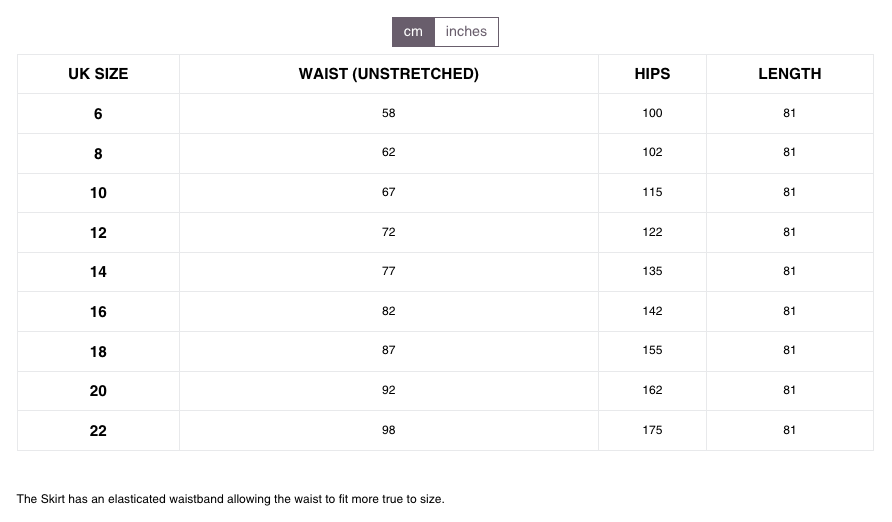Click the LENGTH column header
This screenshot has height=522, width=892.
[x=790, y=74]
